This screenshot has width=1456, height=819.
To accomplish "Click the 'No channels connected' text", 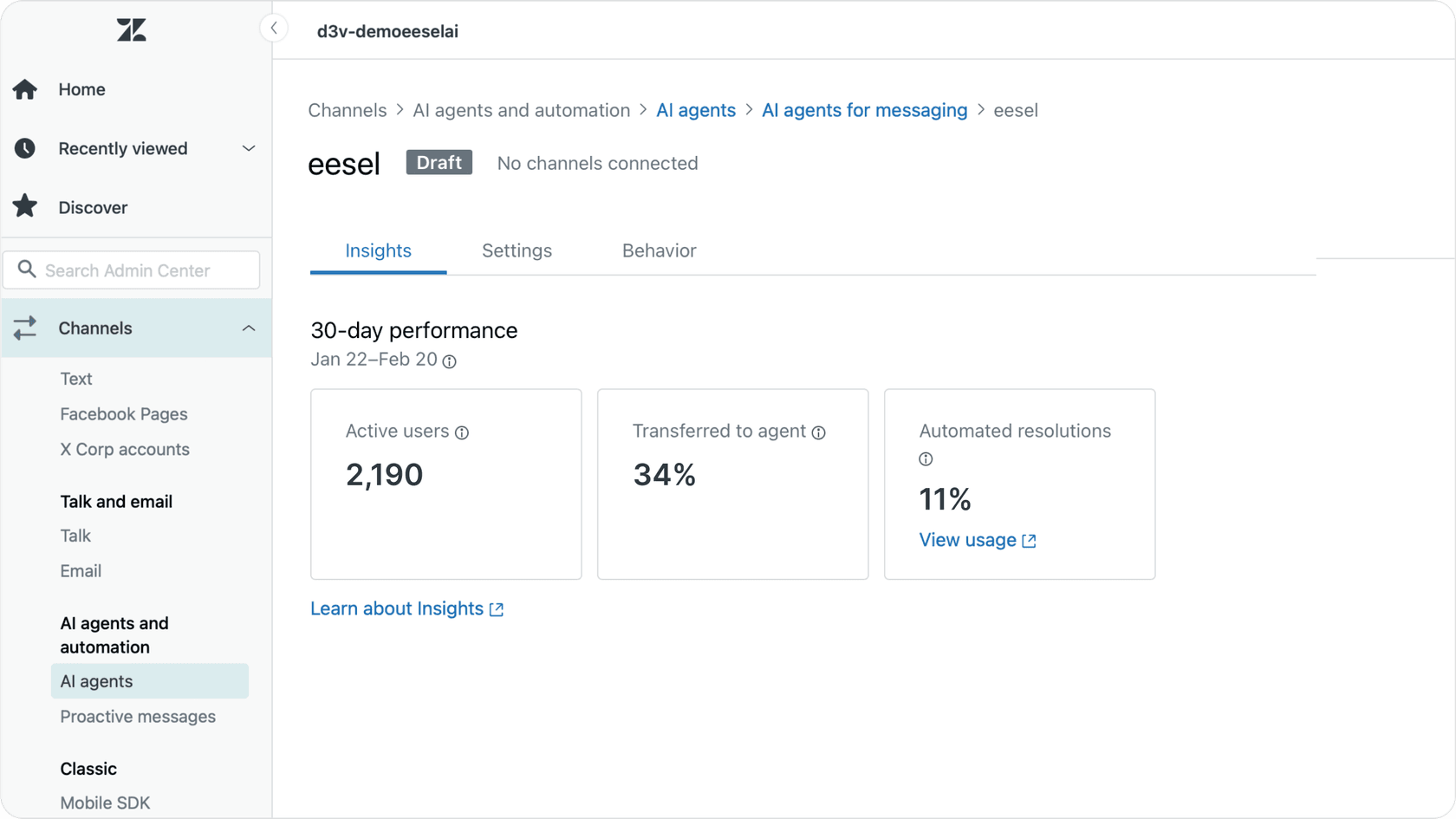I will point(597,163).
